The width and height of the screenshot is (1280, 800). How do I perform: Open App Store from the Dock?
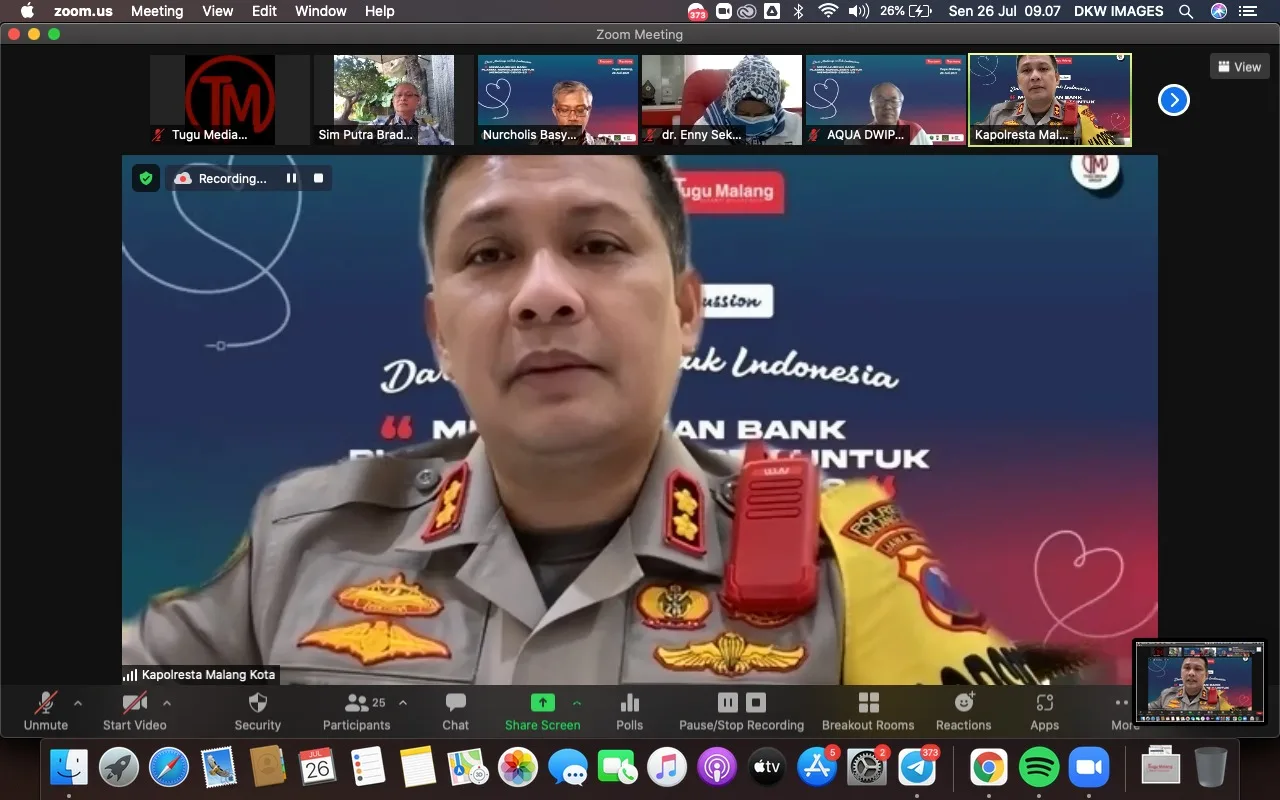click(817, 768)
